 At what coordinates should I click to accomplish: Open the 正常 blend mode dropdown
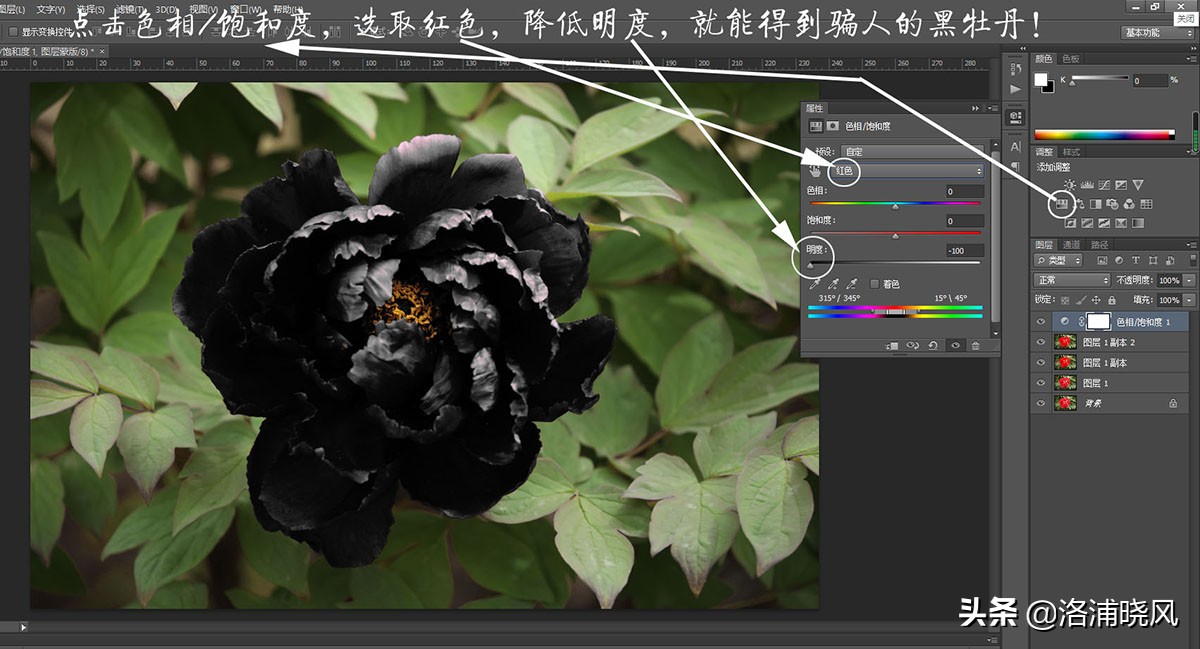1071,280
